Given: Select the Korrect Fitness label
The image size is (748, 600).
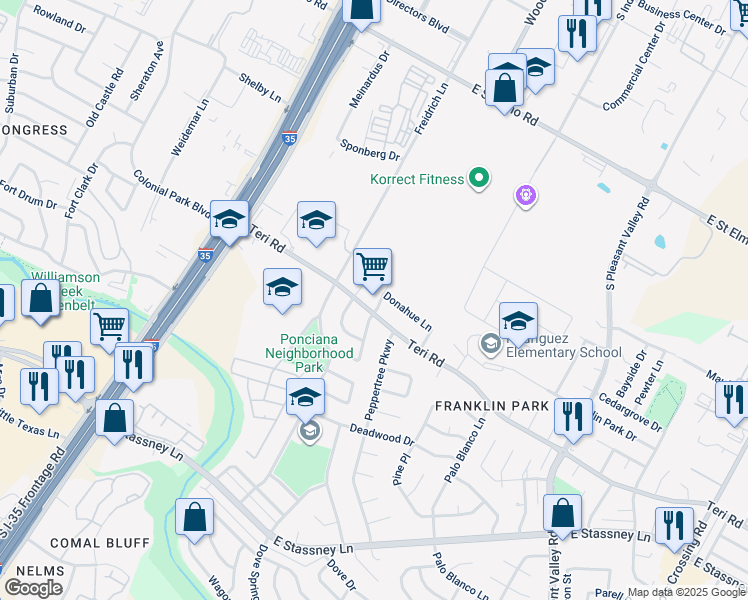Looking at the screenshot, I should (417, 179).
